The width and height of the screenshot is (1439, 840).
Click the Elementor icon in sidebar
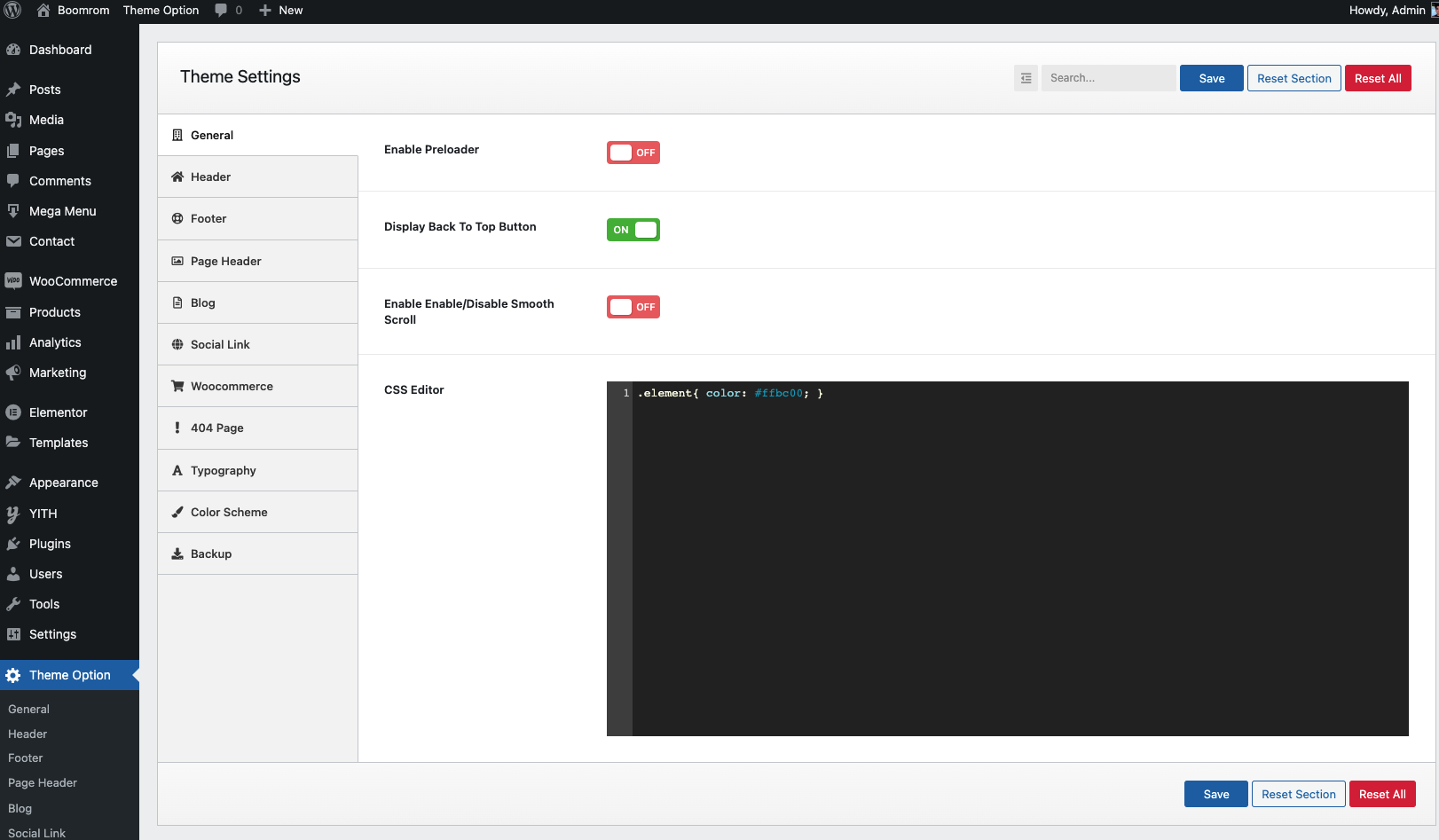13,412
